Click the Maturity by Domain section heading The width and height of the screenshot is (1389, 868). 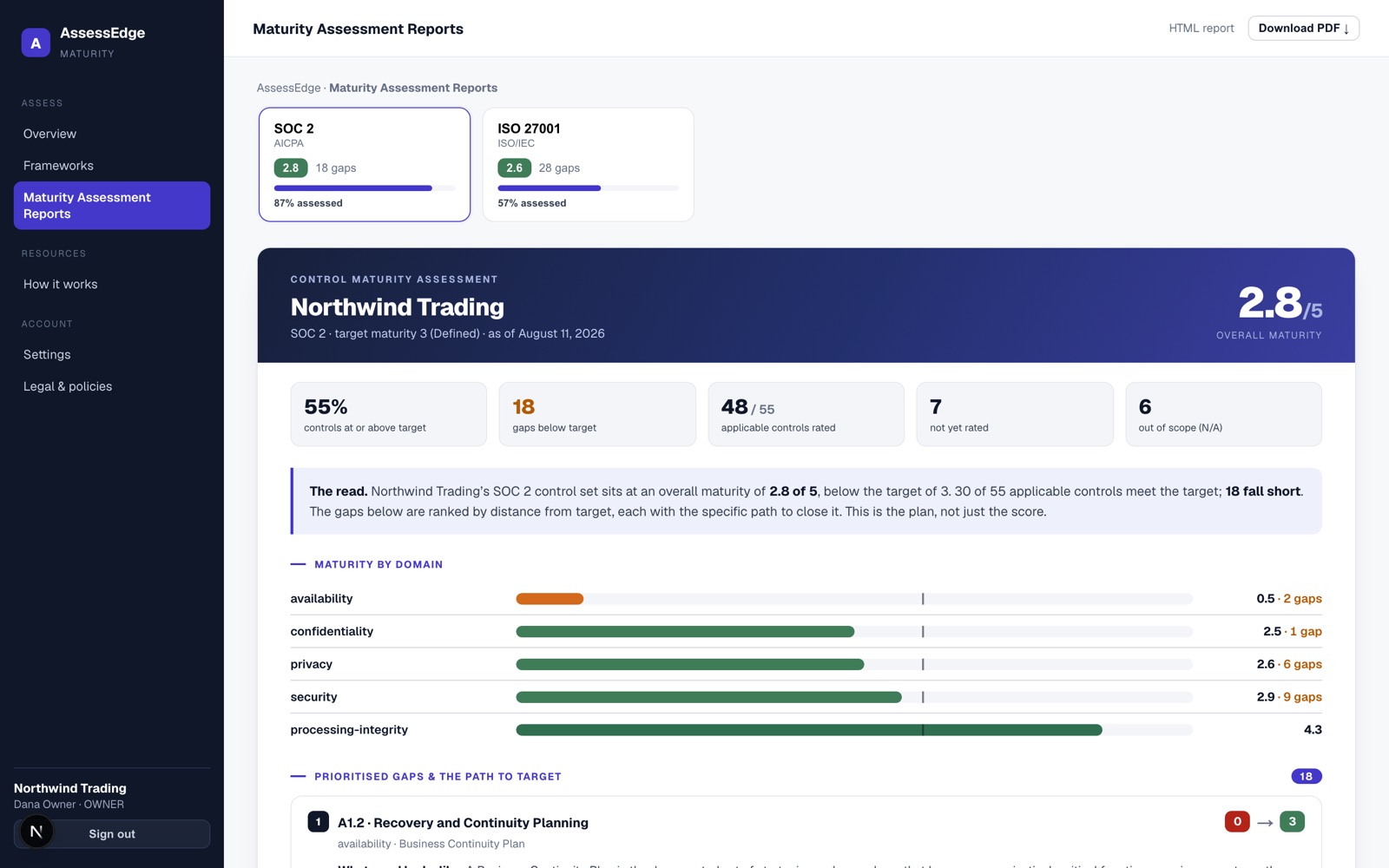[379, 564]
